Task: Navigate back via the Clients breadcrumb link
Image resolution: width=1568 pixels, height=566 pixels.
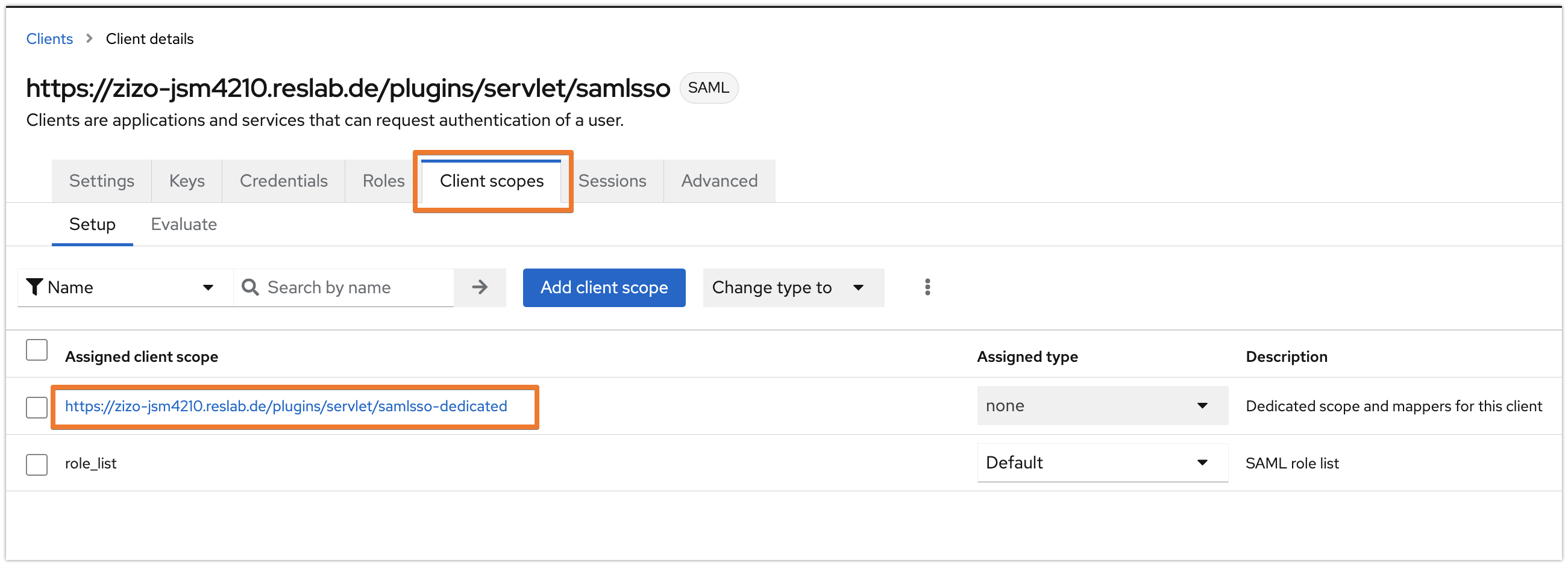Action: click(49, 39)
